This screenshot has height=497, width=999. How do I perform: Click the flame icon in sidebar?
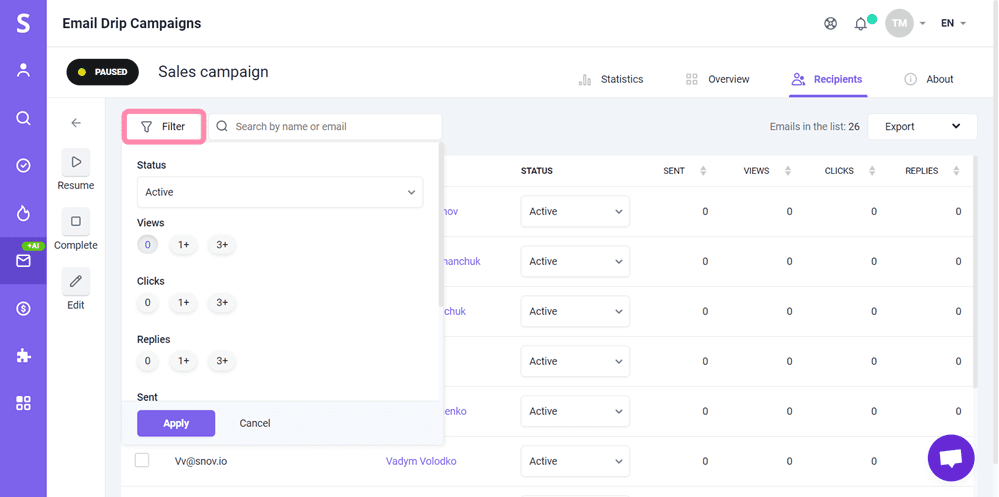tap(23, 213)
